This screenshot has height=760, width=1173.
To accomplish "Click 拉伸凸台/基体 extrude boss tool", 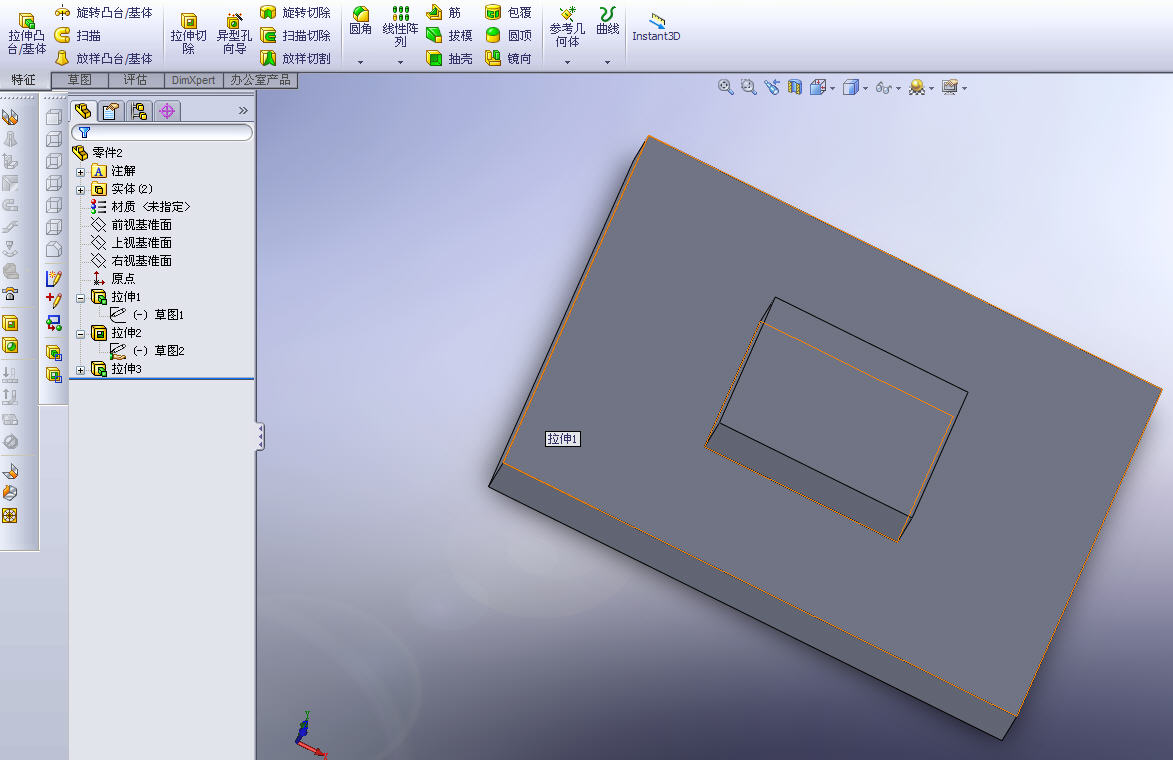I will pyautogui.click(x=26, y=34).
